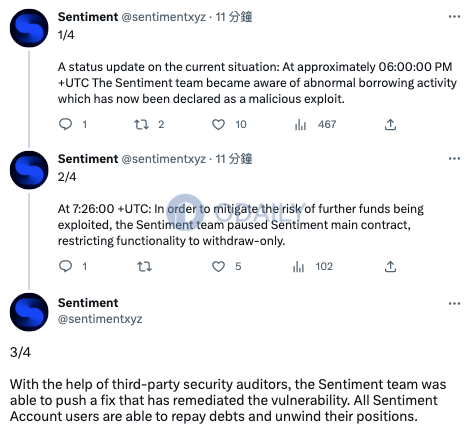The image size is (473, 426).
Task: Like the 1/4 tweet with 10 likes
Action: click(218, 125)
